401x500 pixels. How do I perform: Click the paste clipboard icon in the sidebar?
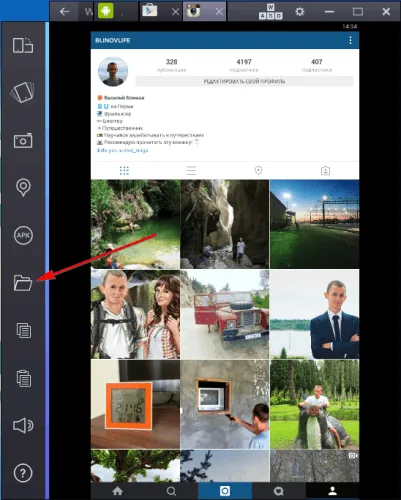pos(24,378)
